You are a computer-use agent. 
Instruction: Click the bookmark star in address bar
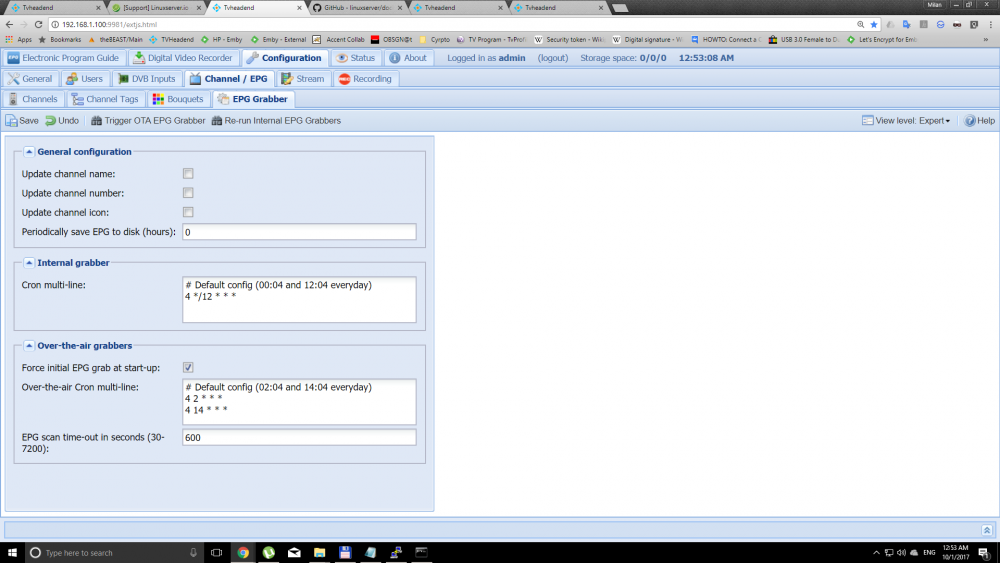[x=874, y=24]
